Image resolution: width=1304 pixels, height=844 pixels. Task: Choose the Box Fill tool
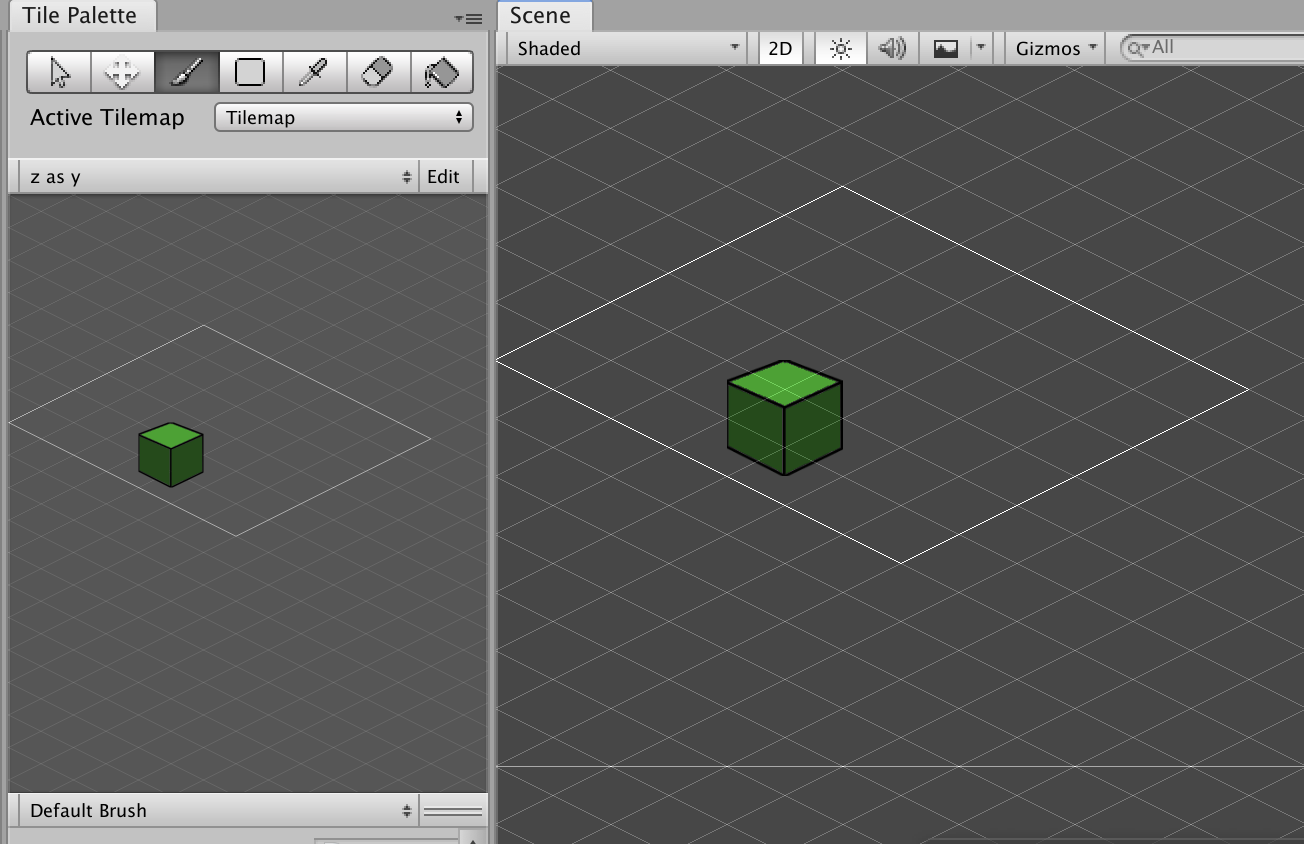[250, 72]
